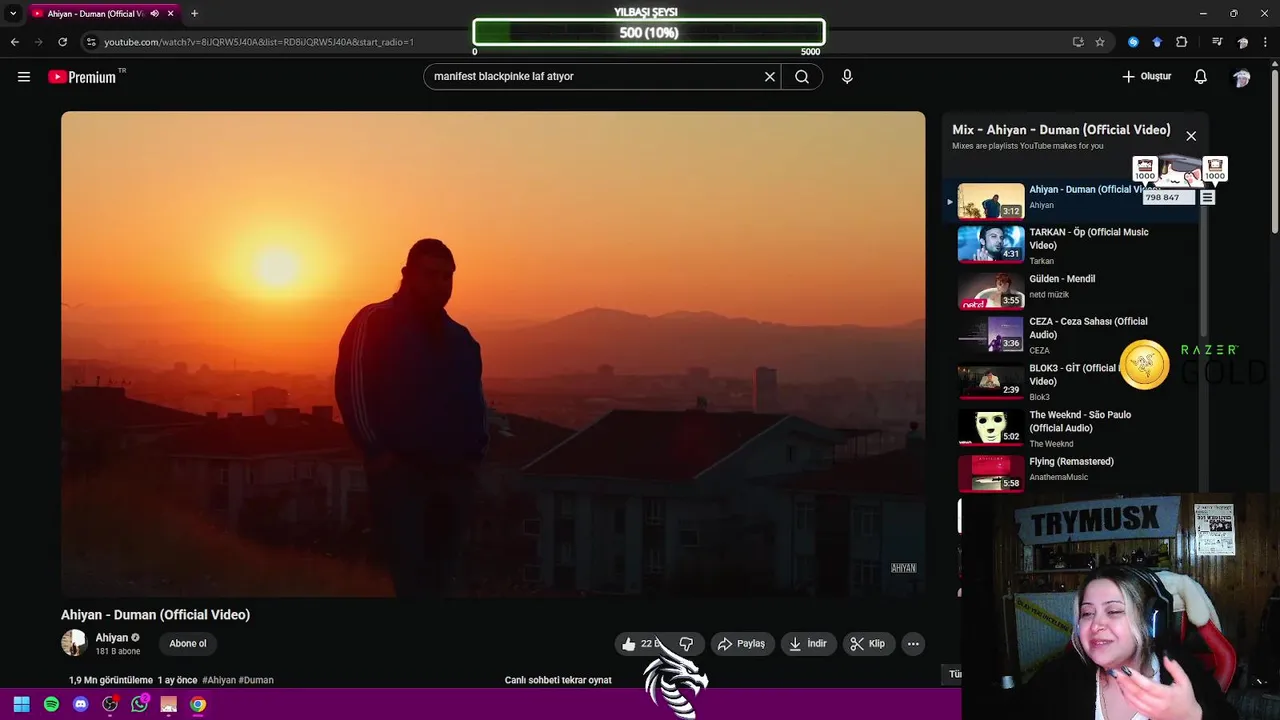Screen dimensions: 1280x720
Task: Open Windows Start menu
Action: coord(21,704)
